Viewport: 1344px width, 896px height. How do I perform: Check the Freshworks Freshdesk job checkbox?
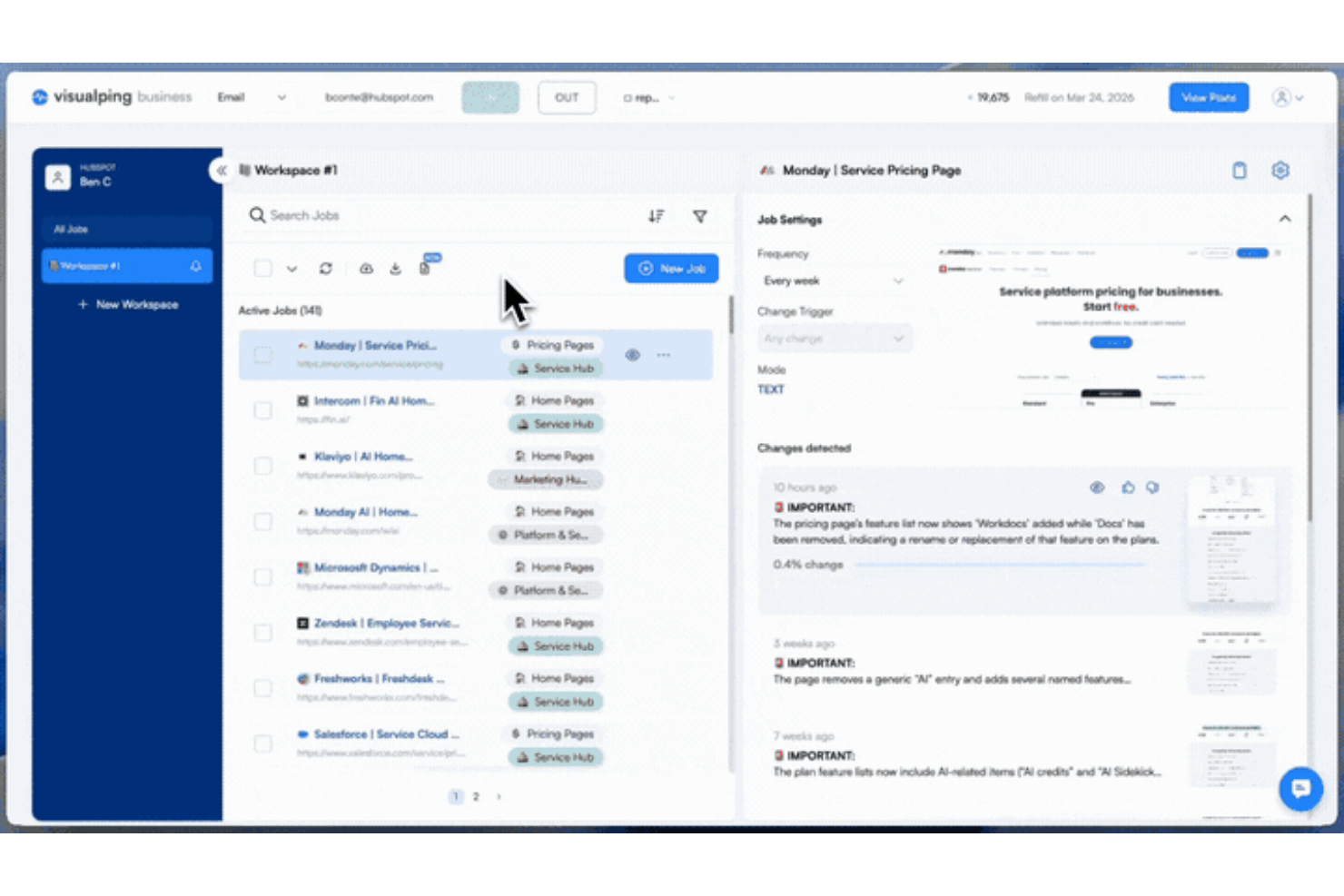[x=263, y=687]
